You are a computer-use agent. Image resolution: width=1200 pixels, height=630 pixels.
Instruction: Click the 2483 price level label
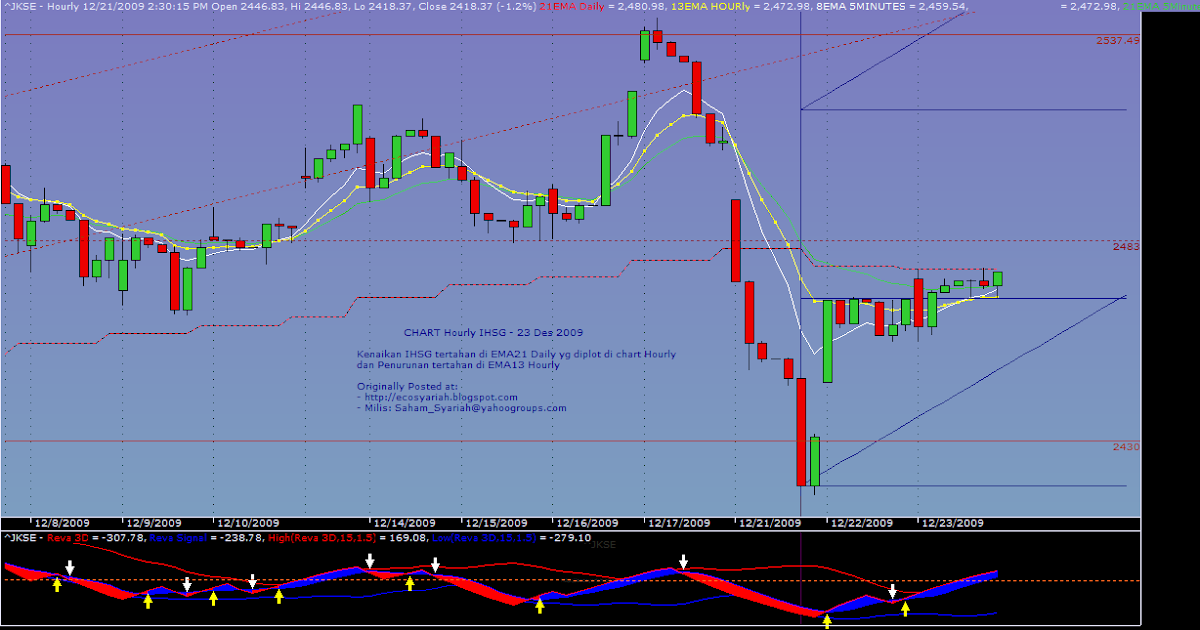[x=1126, y=246]
